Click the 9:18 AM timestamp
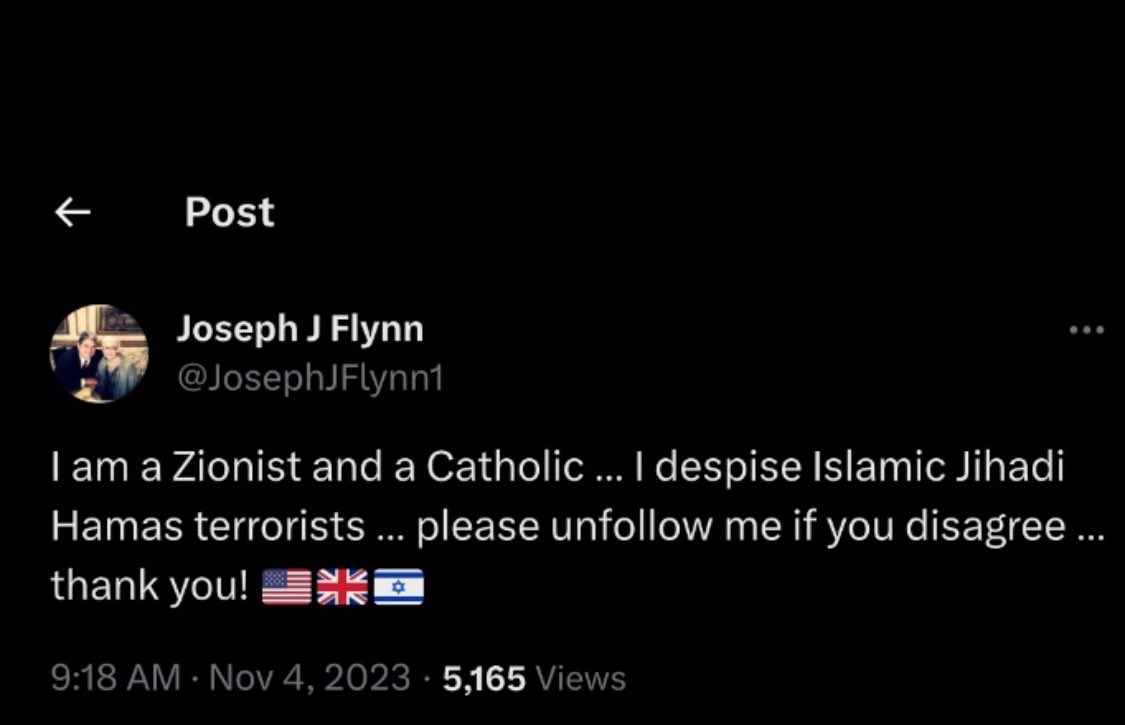 point(116,679)
